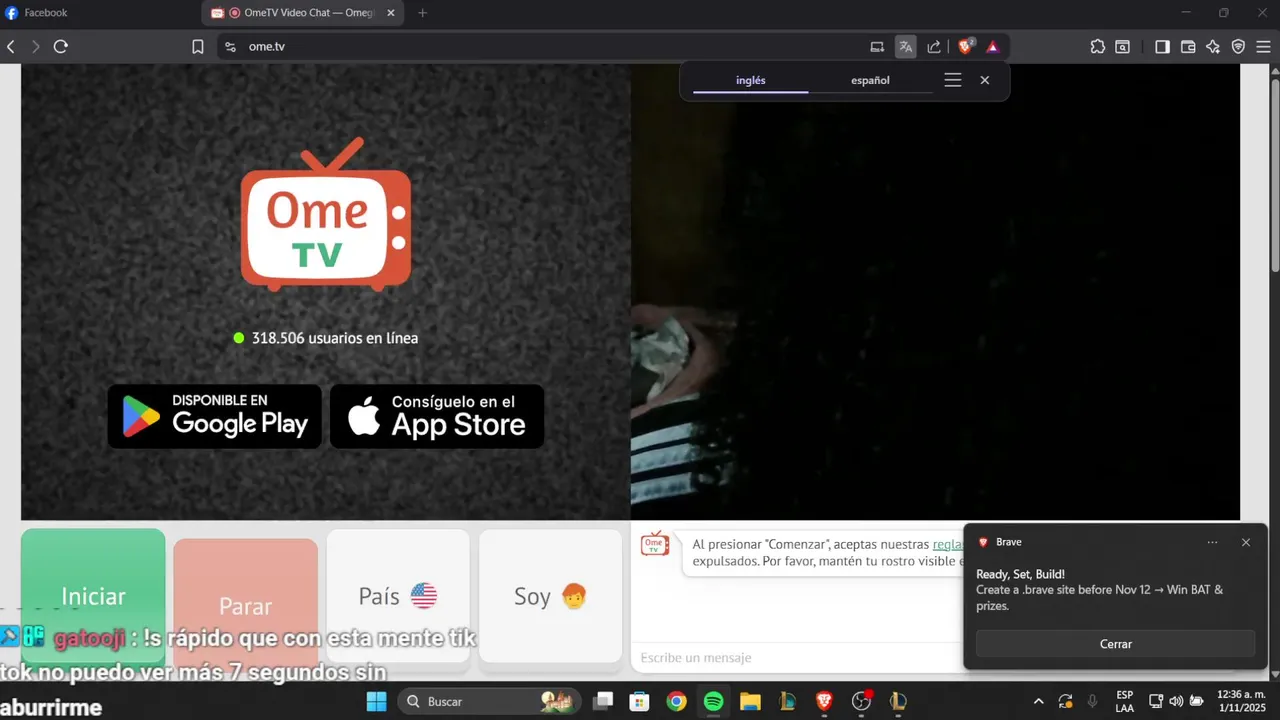
Task: Open Spotify from taskbar
Action: 713,701
